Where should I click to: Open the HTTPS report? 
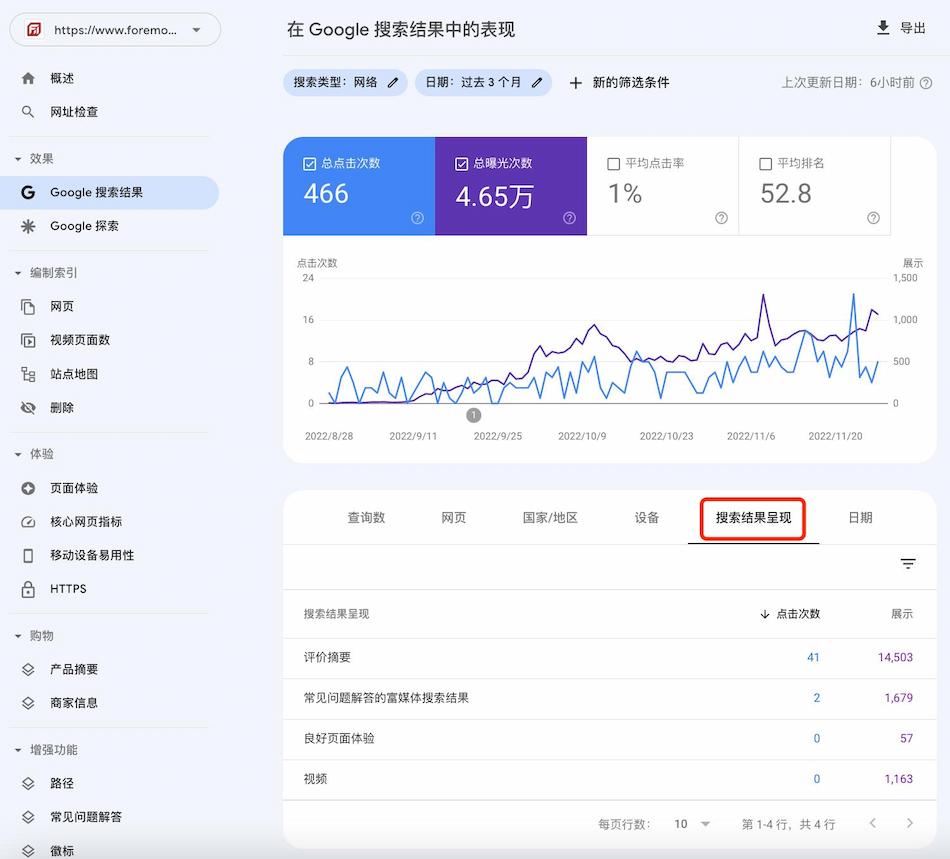(74, 588)
